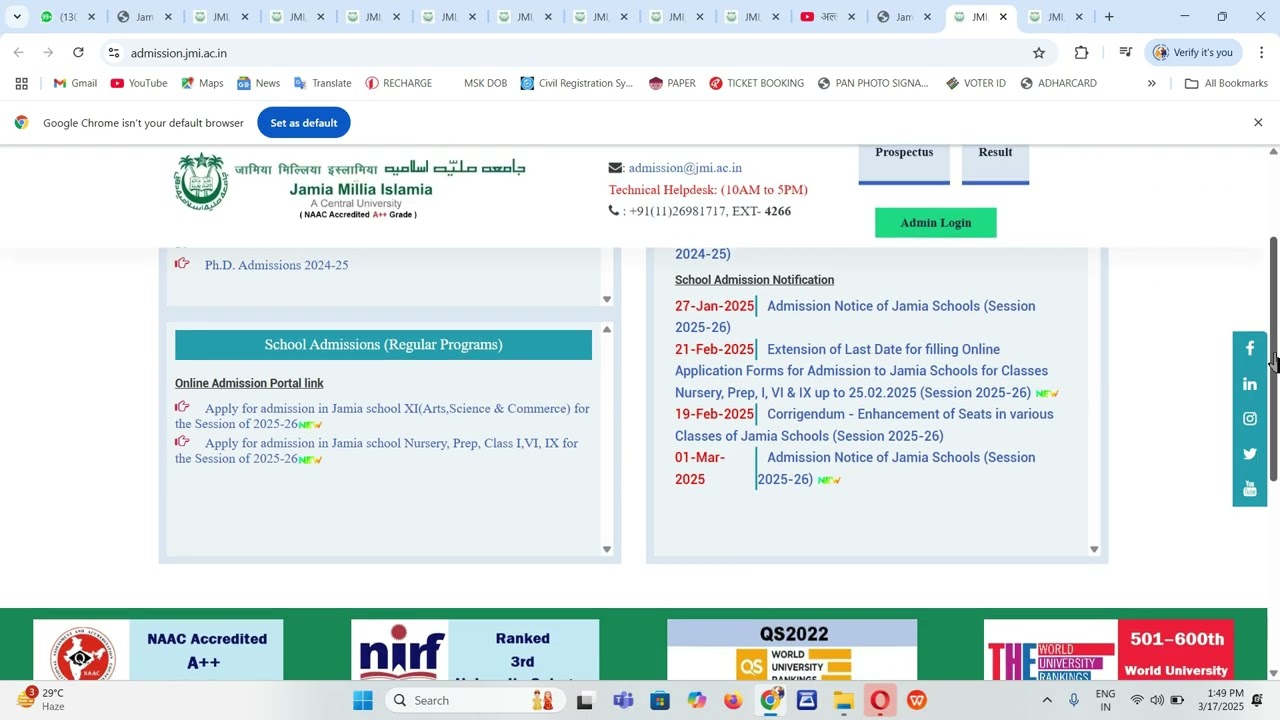The width and height of the screenshot is (1280, 720).
Task: Open 27-Jan-2025 Admission Notice of Jamia Schools
Action: (855, 317)
